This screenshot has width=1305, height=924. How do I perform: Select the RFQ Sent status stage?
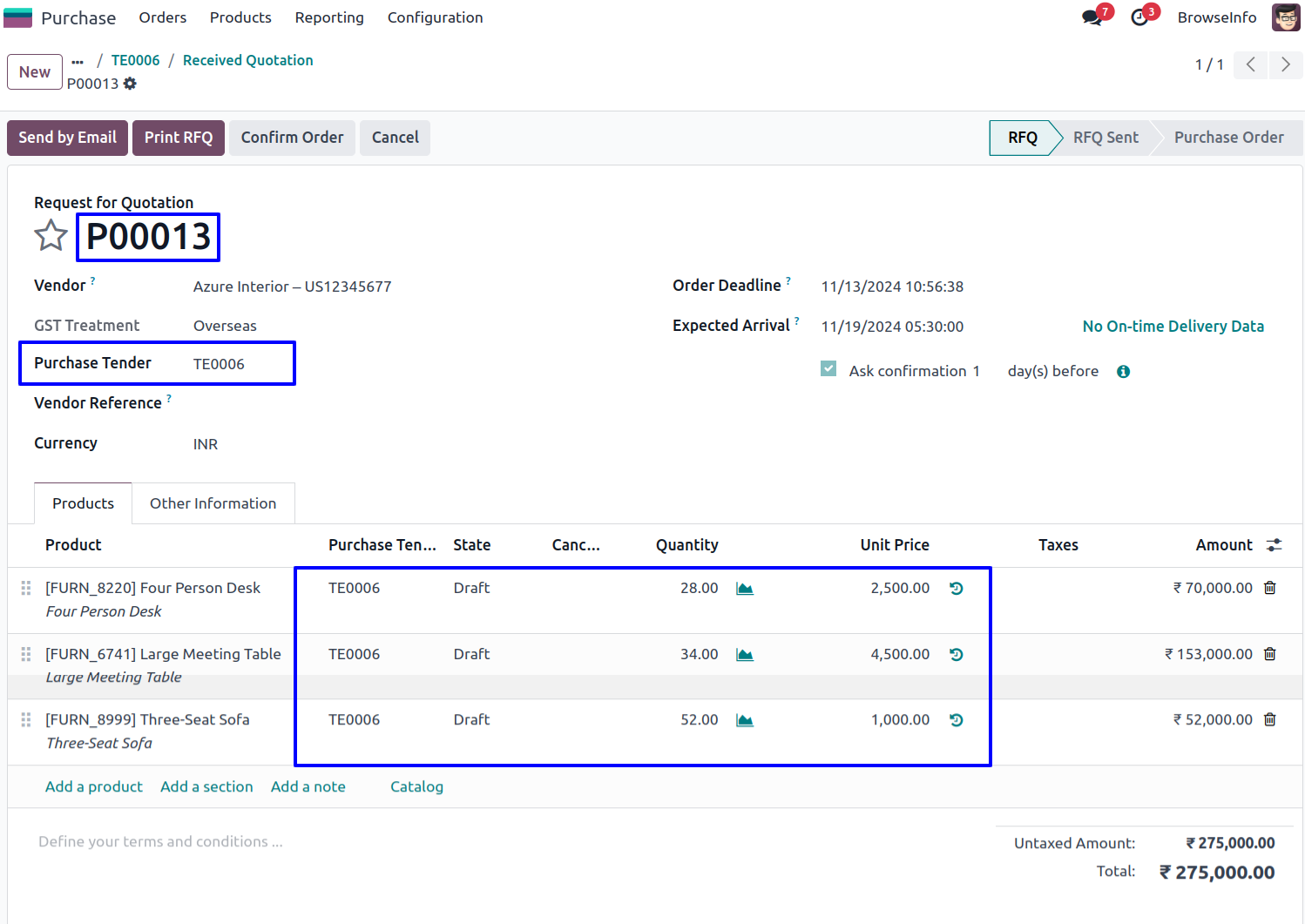coord(1105,138)
